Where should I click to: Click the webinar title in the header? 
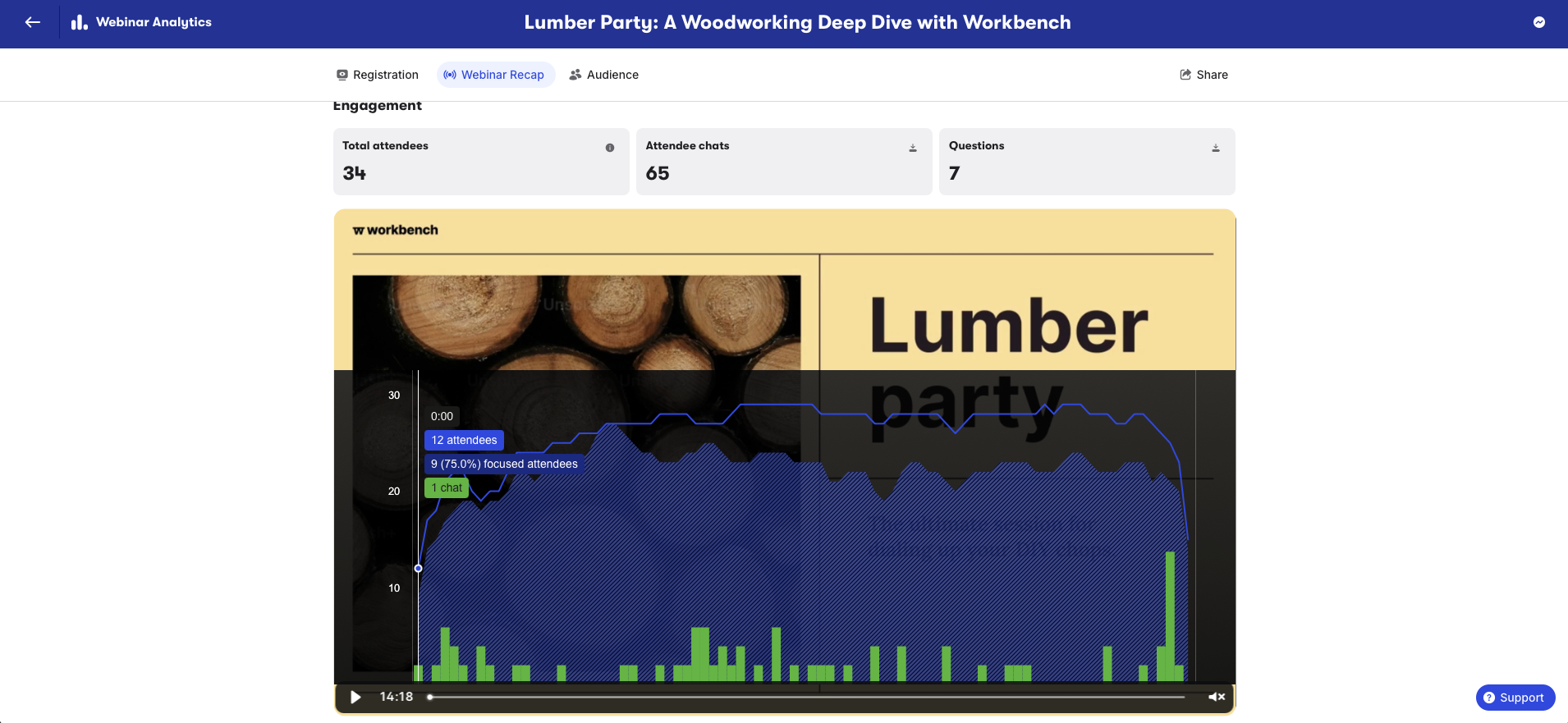coord(797,22)
